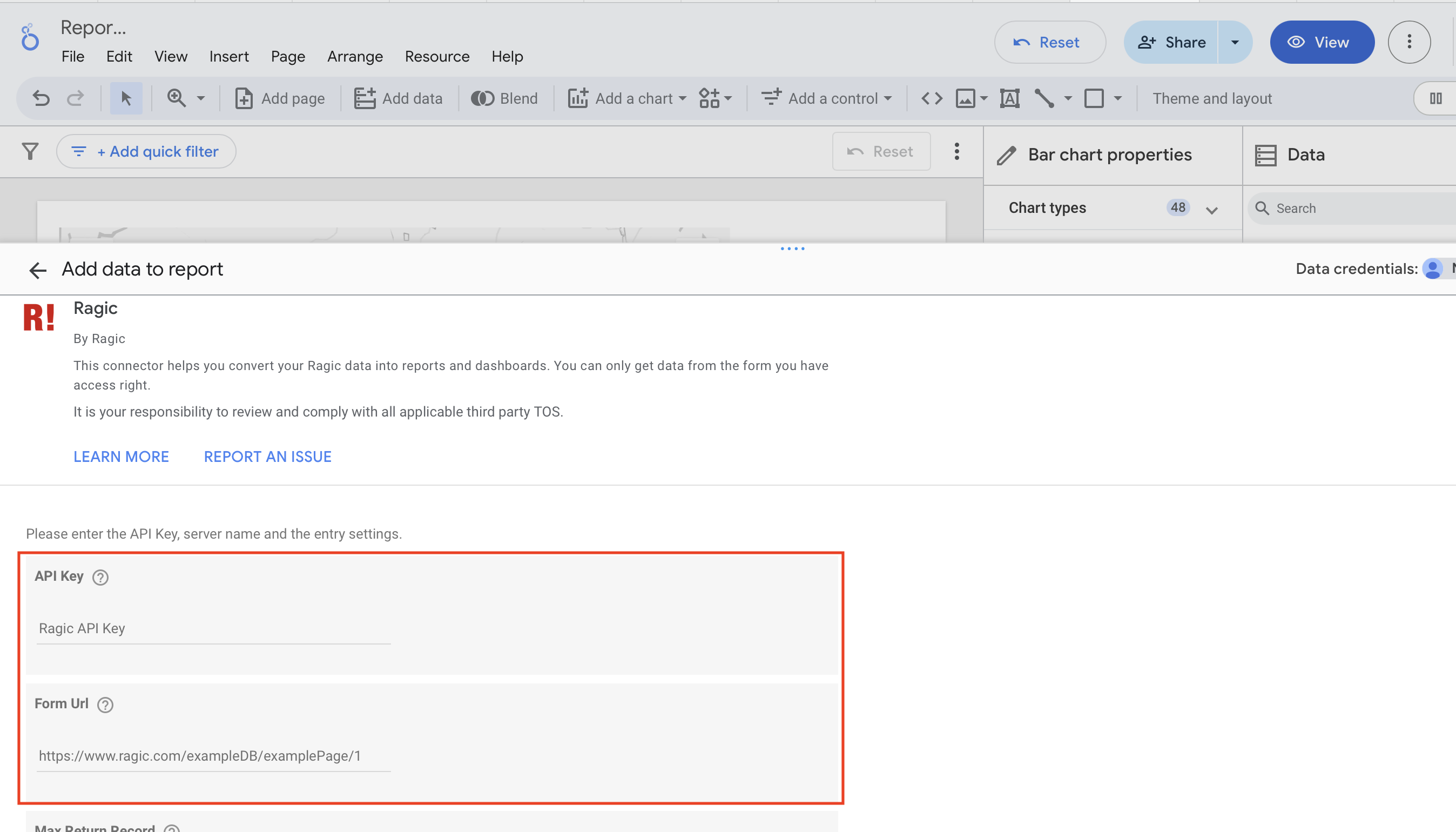Expand the Chart types section chevron
The width and height of the screenshot is (1456, 832).
click(1211, 210)
